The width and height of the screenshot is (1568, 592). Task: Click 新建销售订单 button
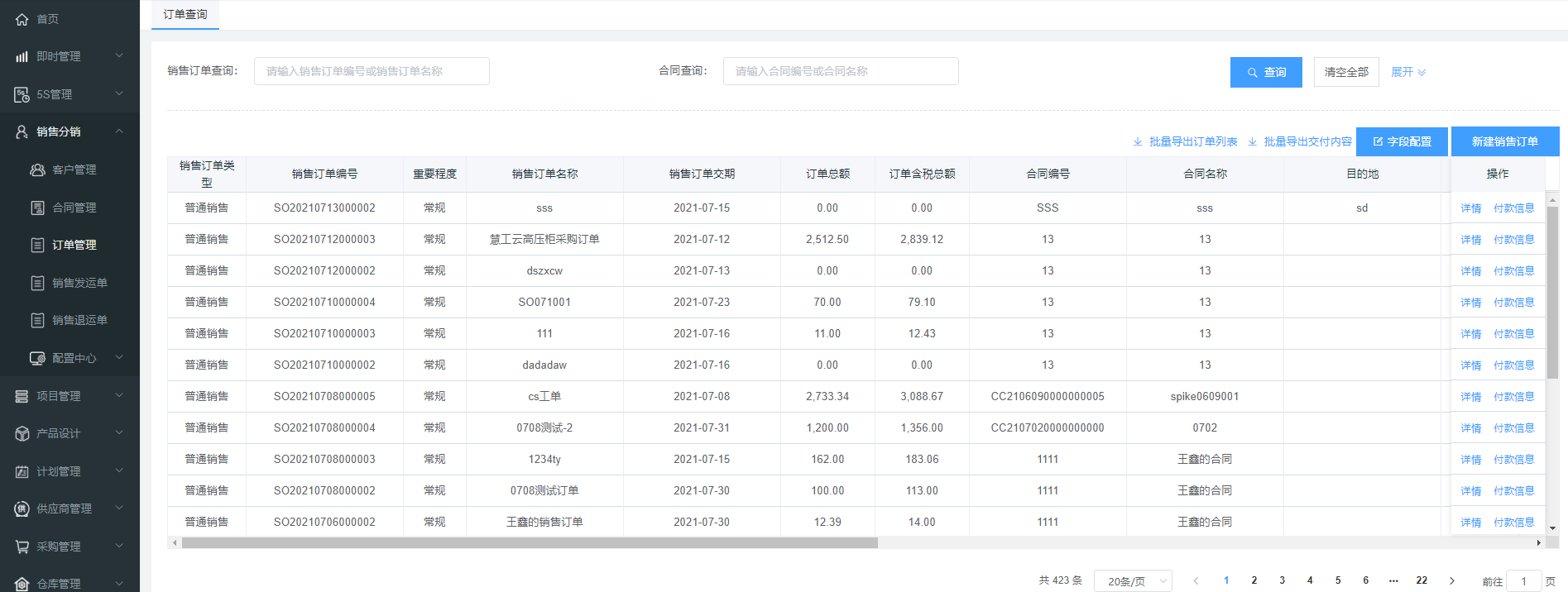click(1504, 141)
